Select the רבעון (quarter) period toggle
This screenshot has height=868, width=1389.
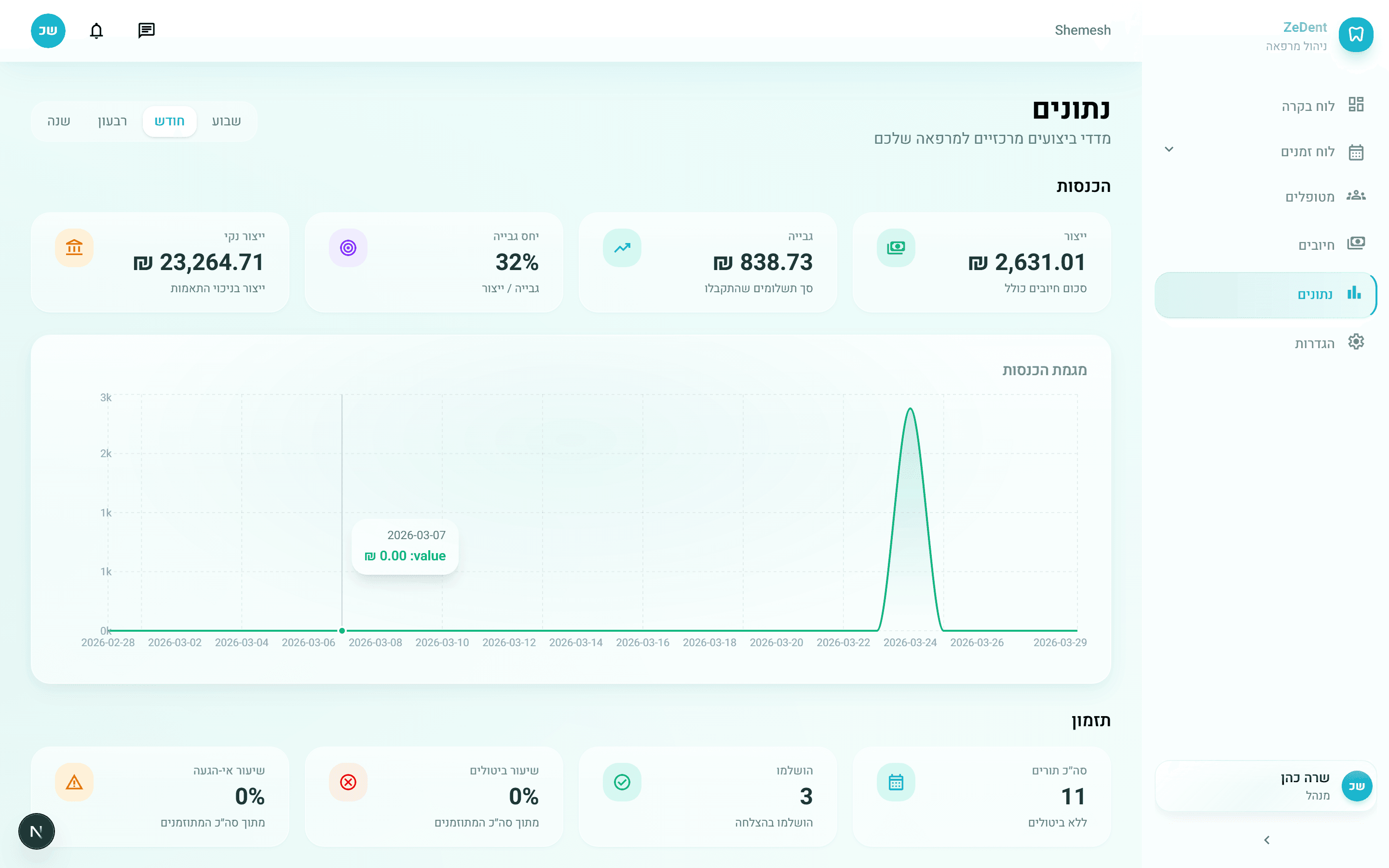112,121
